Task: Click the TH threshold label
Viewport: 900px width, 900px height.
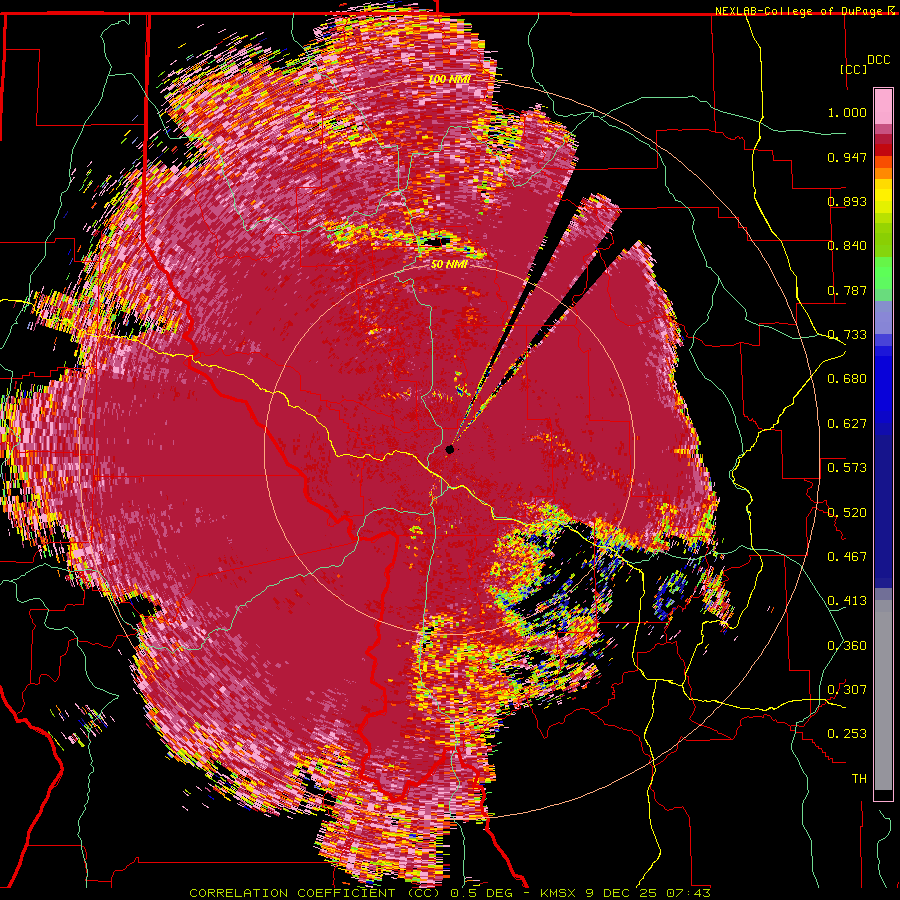Action: point(859,779)
